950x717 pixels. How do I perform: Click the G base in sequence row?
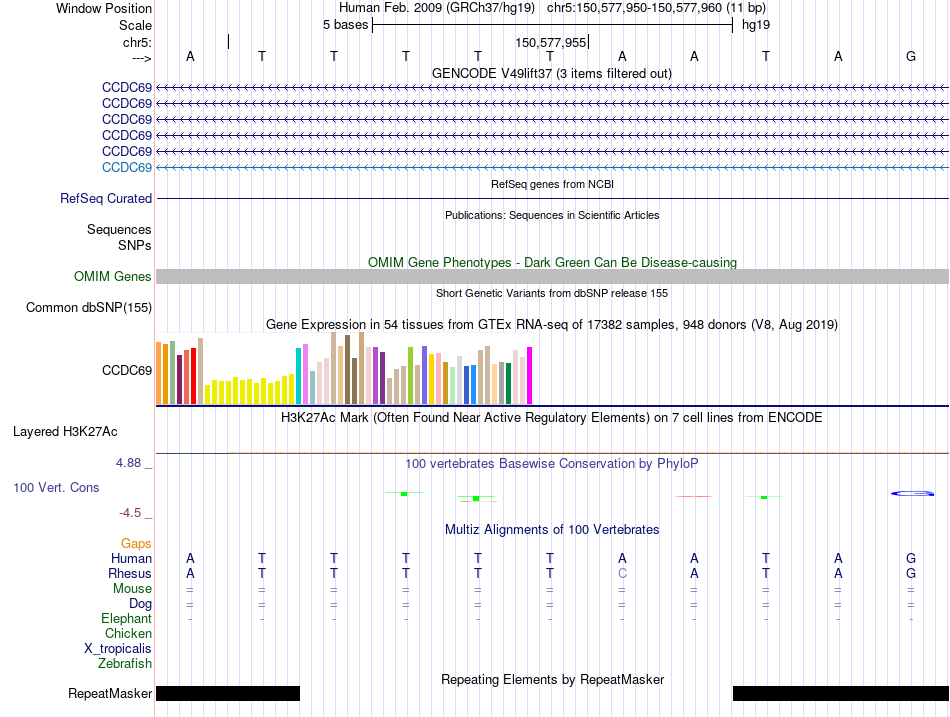coord(911,56)
